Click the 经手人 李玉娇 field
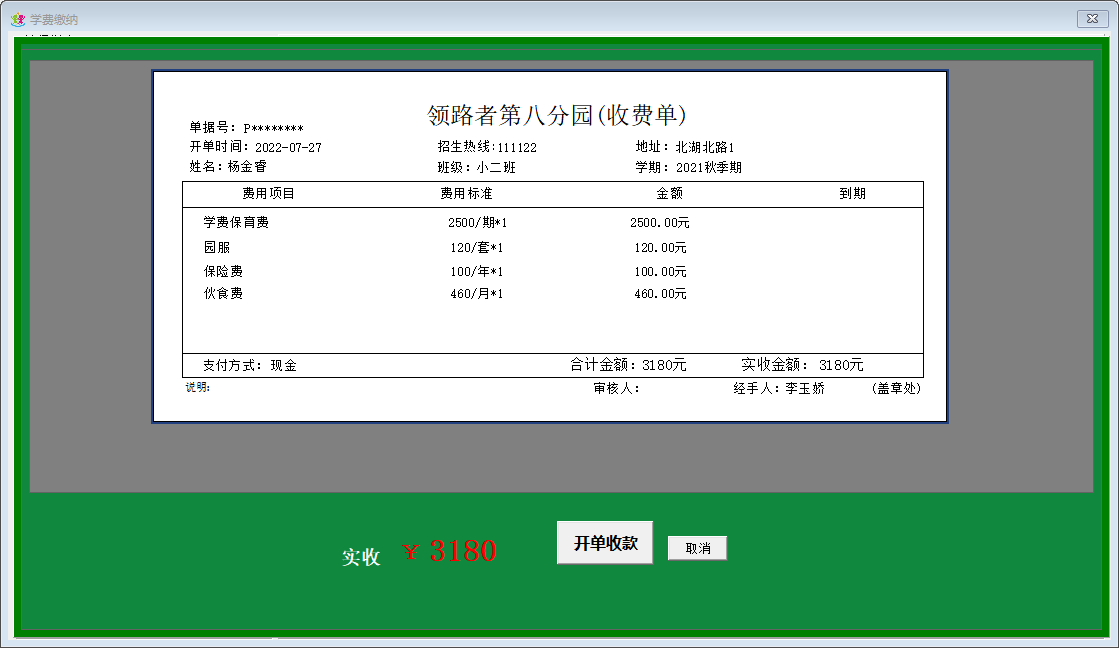 tap(779, 389)
